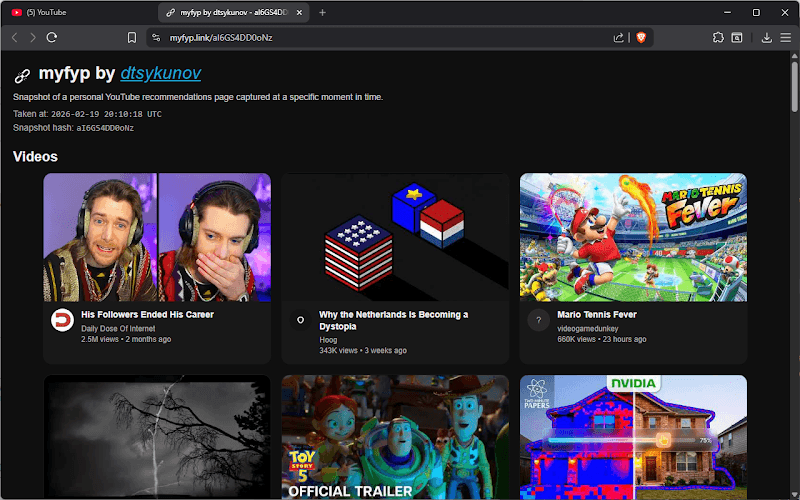Select the 'videogamedunkey' channel name

coord(588,329)
